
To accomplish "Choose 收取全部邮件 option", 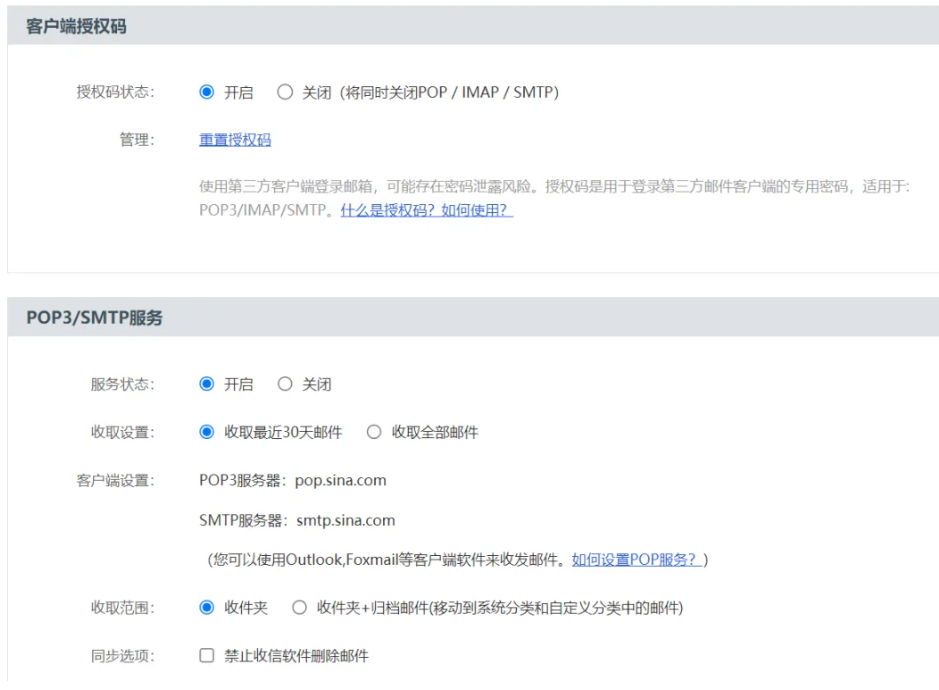I will click(x=374, y=432).
